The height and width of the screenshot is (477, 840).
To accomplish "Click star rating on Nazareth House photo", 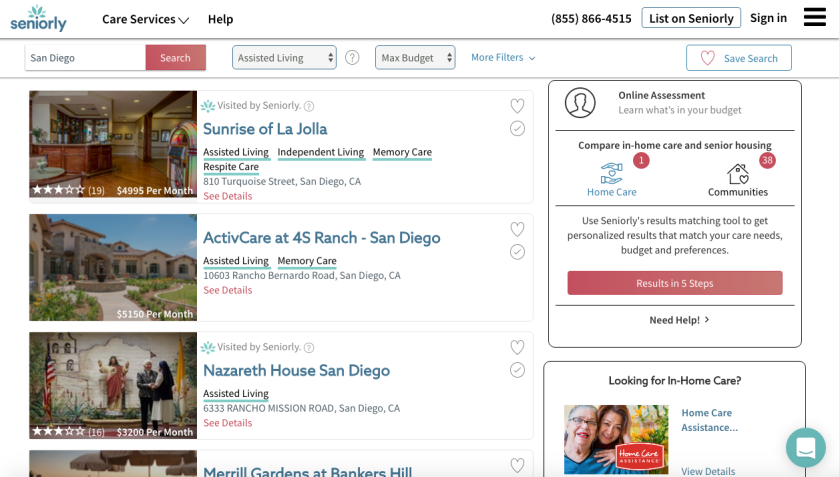I will pyautogui.click(x=58, y=431).
